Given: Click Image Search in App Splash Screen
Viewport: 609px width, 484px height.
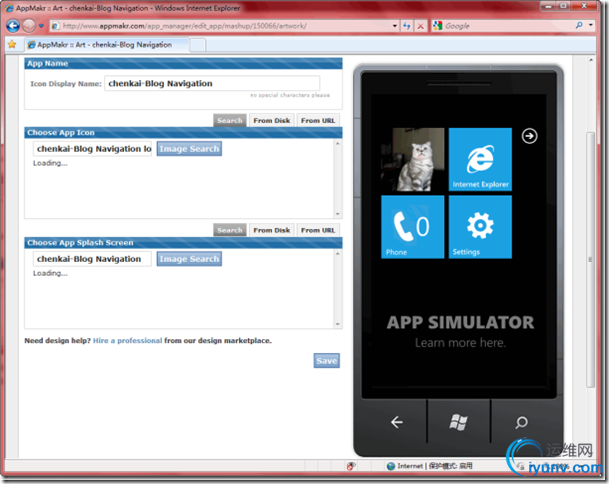Looking at the screenshot, I should 189,259.
